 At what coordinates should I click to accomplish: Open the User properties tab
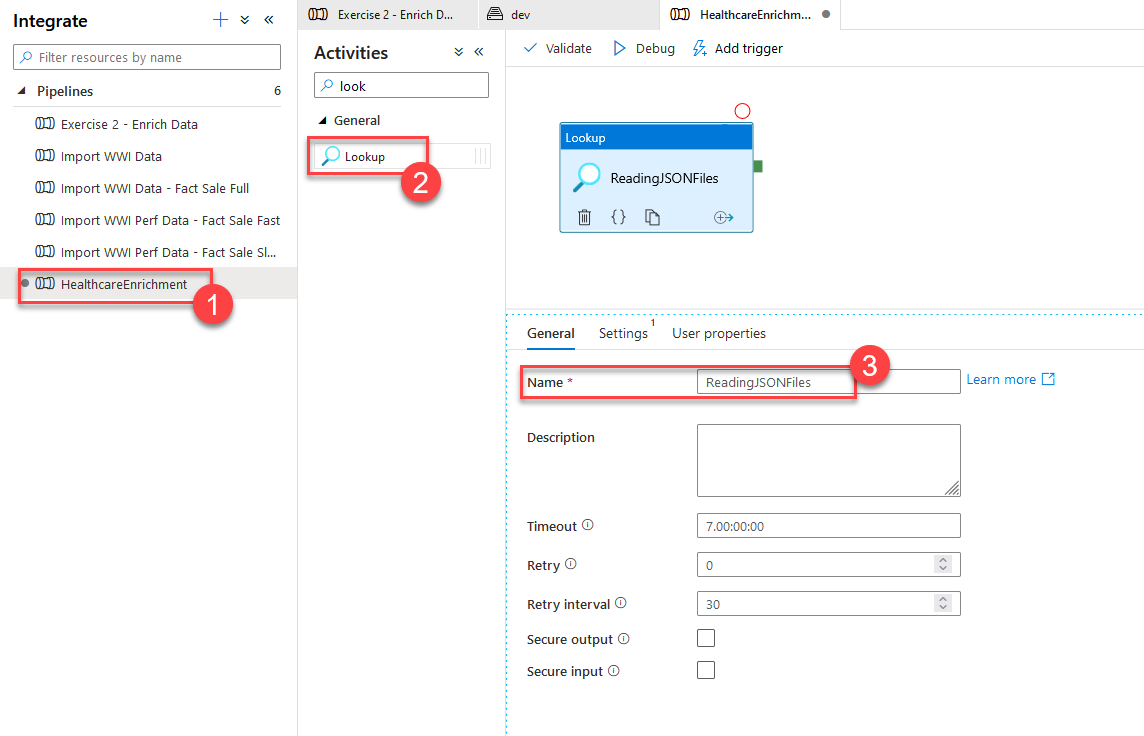pos(718,333)
